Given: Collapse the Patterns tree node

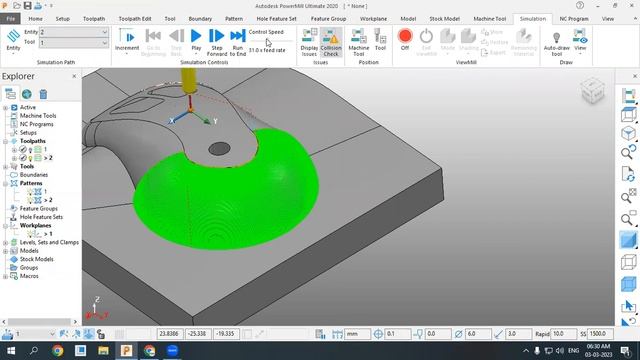Looking at the screenshot, I should pos(5,184).
